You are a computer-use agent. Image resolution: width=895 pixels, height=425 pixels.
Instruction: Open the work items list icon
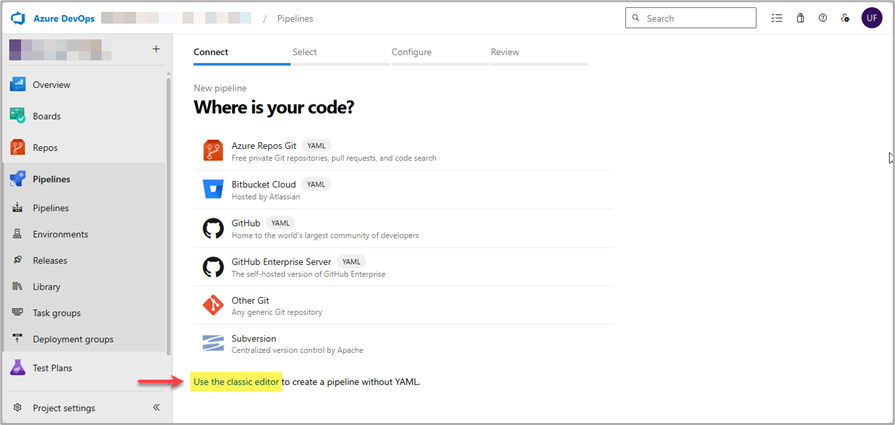pyautogui.click(x=777, y=18)
